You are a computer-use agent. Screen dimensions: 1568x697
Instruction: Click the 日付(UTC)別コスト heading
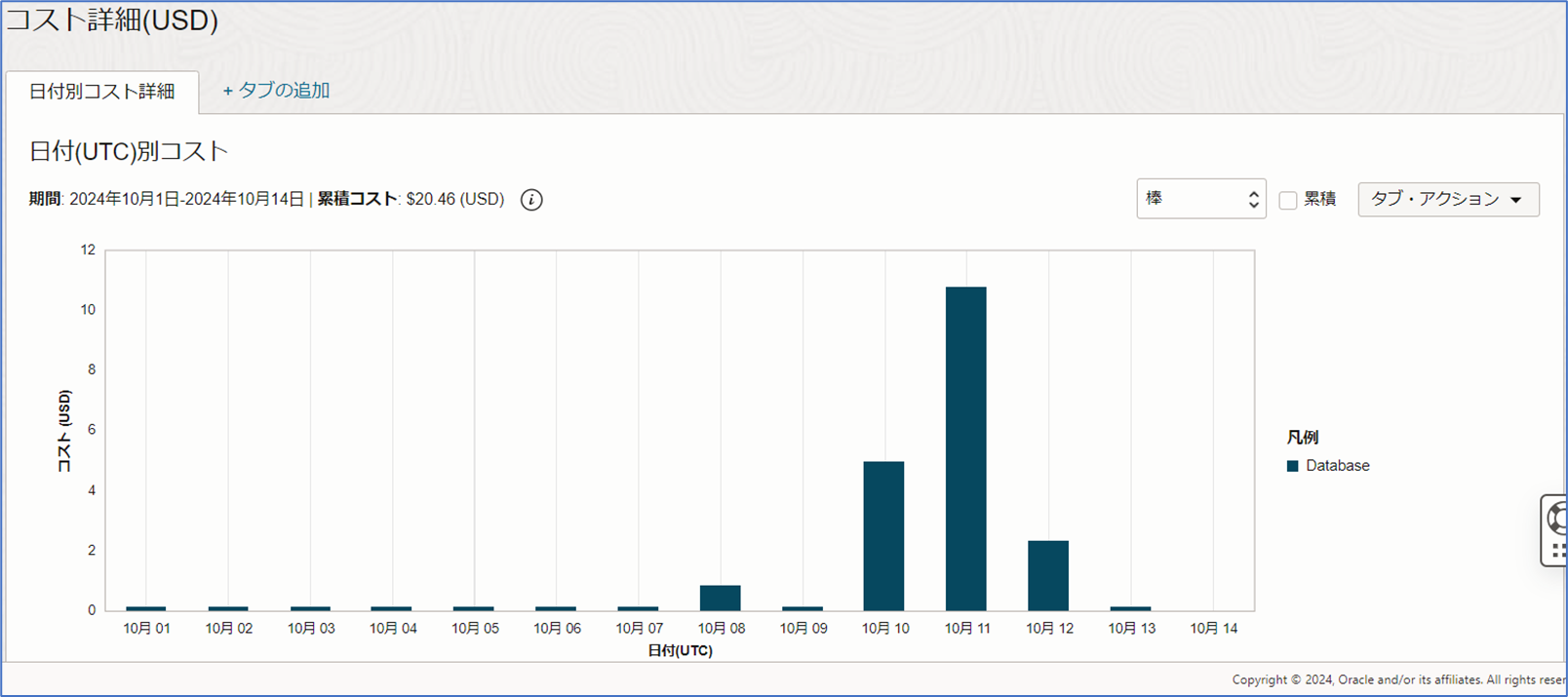[x=129, y=151]
